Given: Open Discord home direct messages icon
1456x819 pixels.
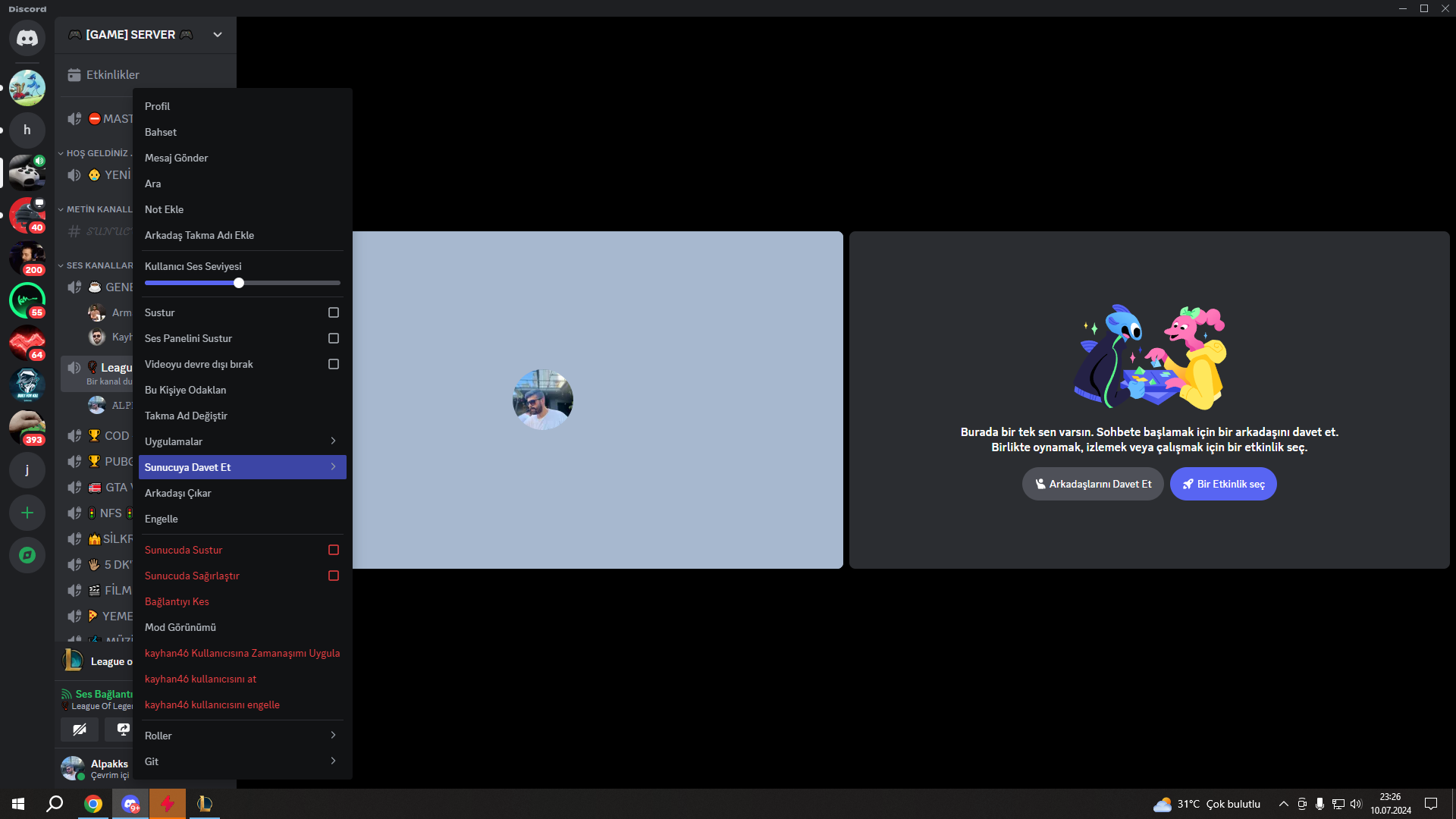Looking at the screenshot, I should pyautogui.click(x=27, y=38).
